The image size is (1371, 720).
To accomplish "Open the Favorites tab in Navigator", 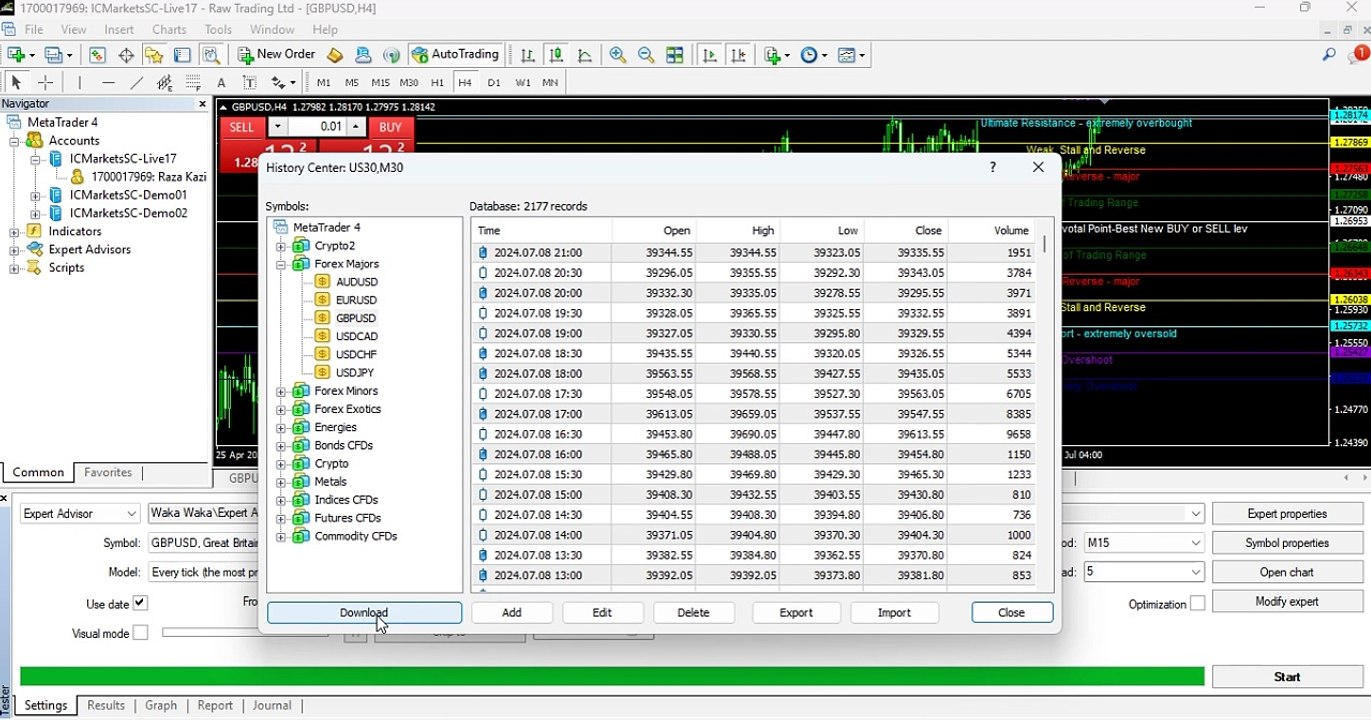I will pos(108,472).
